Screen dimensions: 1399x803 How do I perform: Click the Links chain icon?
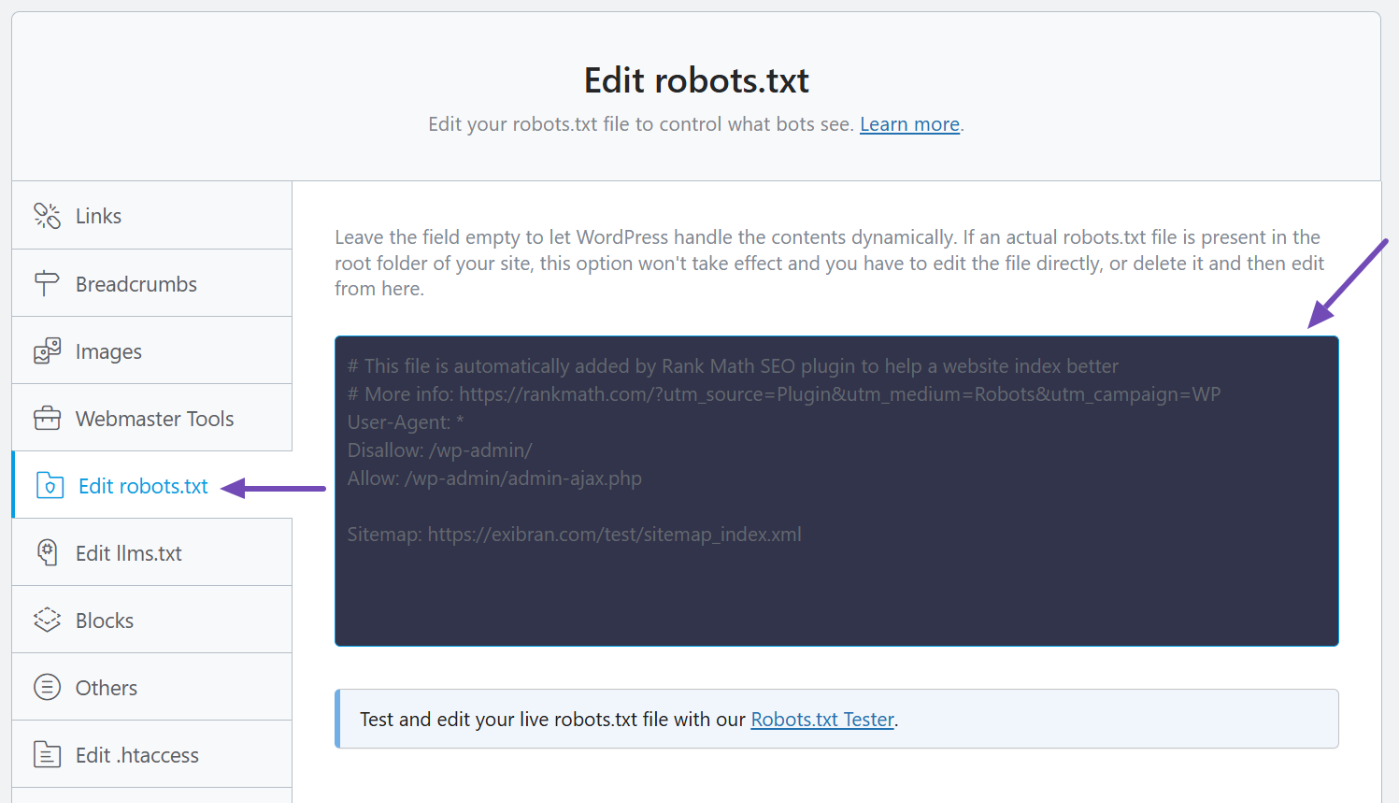coord(47,216)
